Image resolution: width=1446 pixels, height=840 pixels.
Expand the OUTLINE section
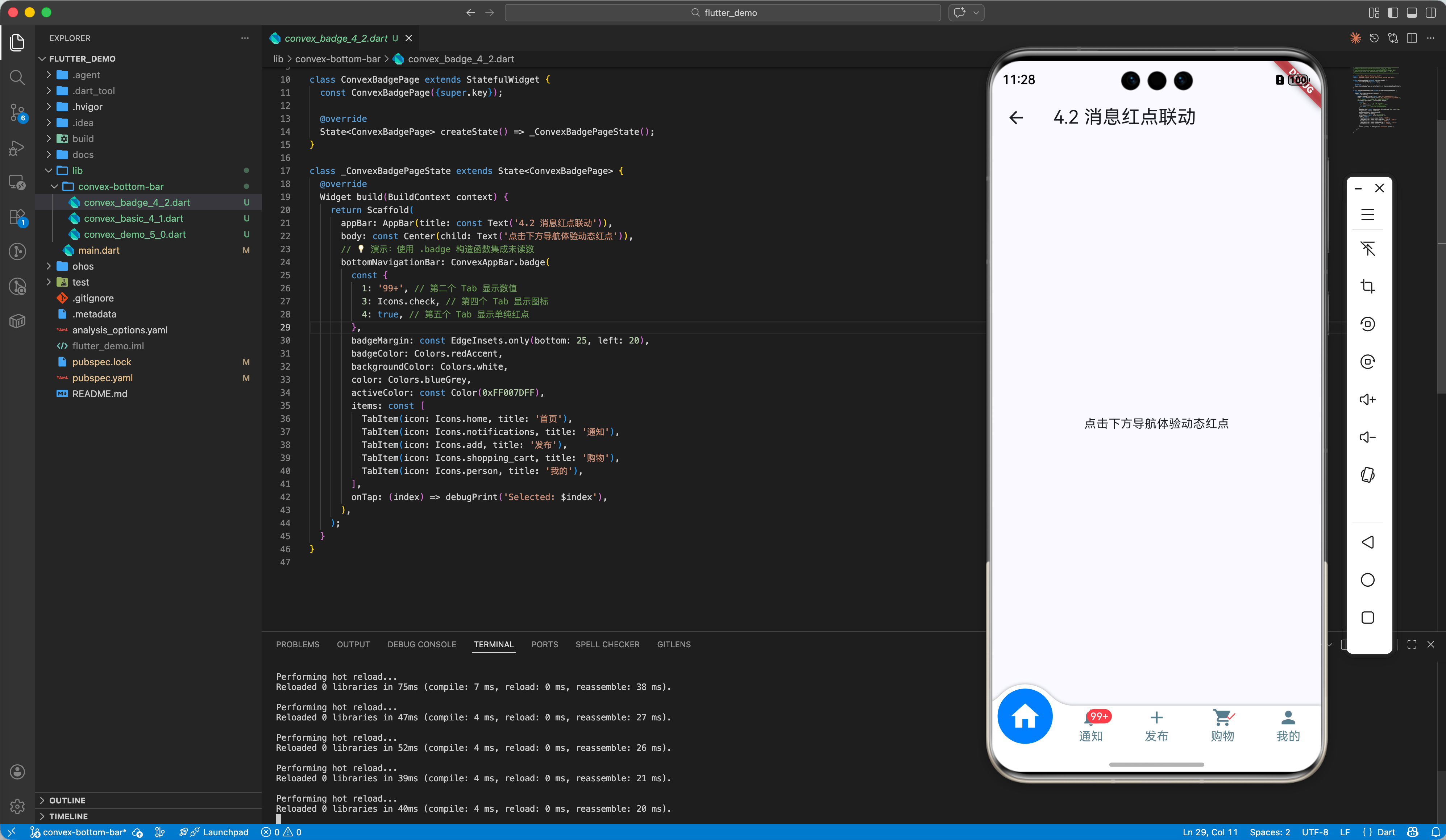point(67,800)
